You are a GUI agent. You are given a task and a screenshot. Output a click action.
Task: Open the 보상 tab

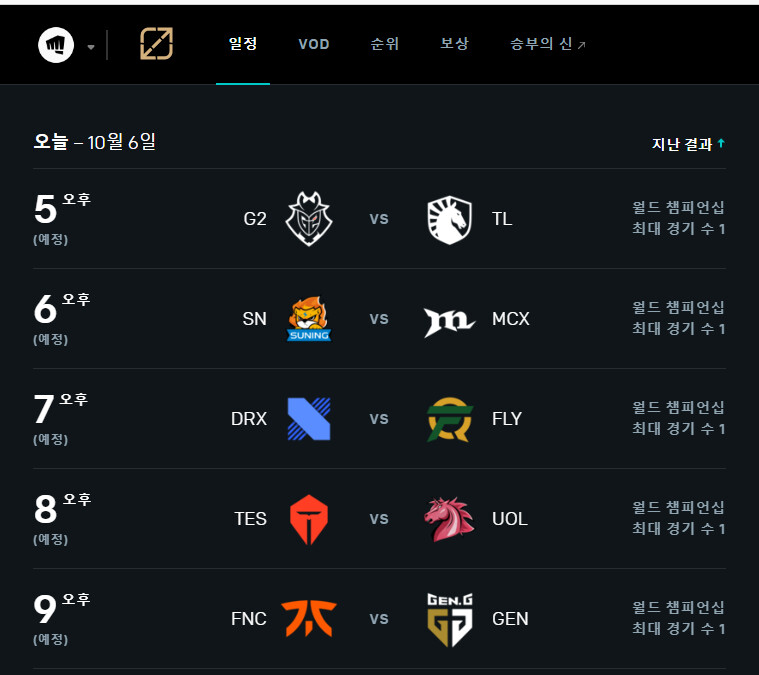point(454,44)
